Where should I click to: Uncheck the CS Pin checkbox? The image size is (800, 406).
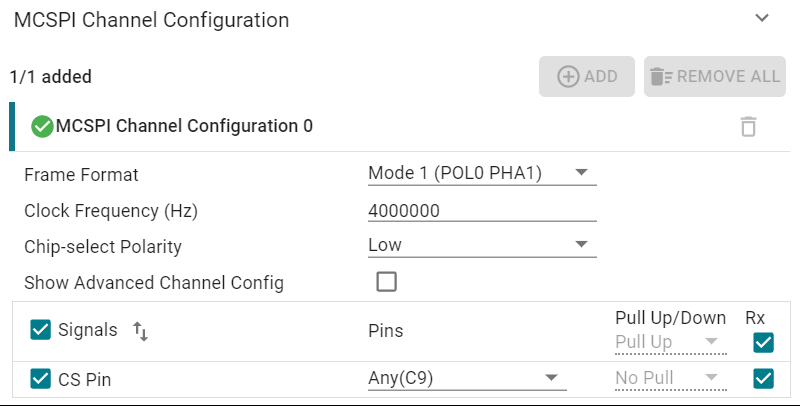click(x=41, y=378)
